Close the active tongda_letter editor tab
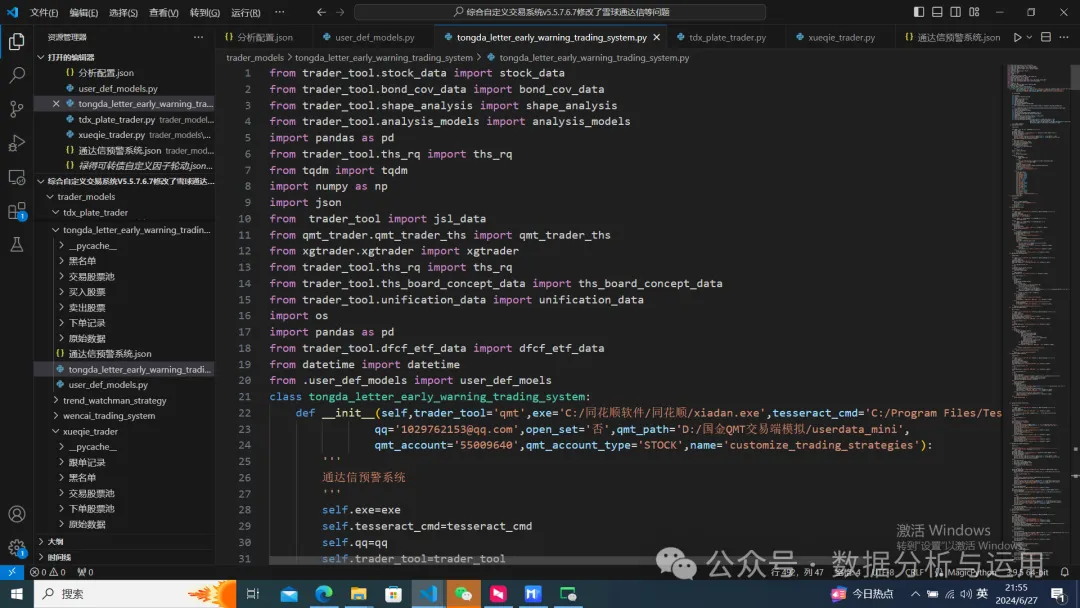1080x608 pixels. [656, 37]
